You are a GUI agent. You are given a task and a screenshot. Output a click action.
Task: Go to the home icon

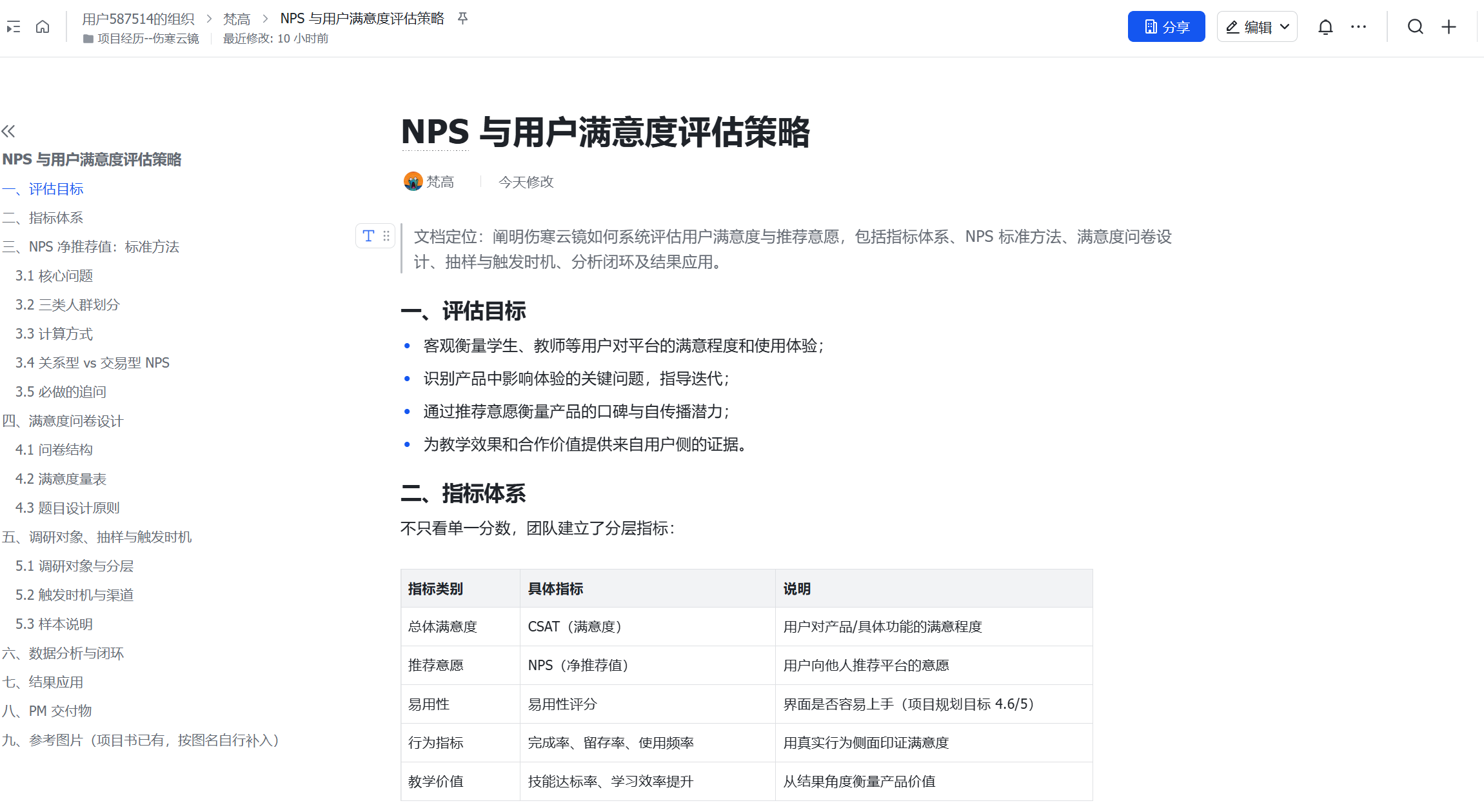(x=43, y=27)
